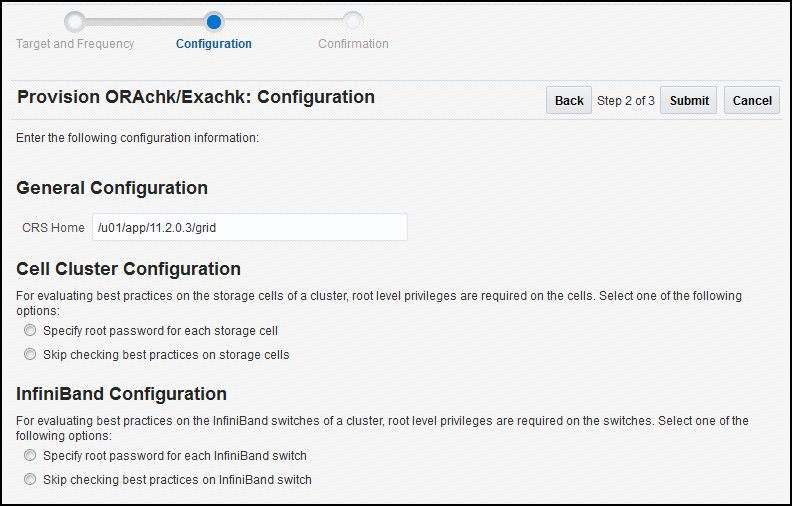The height and width of the screenshot is (506, 792).
Task: Cancel the provisioning wizard
Action: point(752,100)
